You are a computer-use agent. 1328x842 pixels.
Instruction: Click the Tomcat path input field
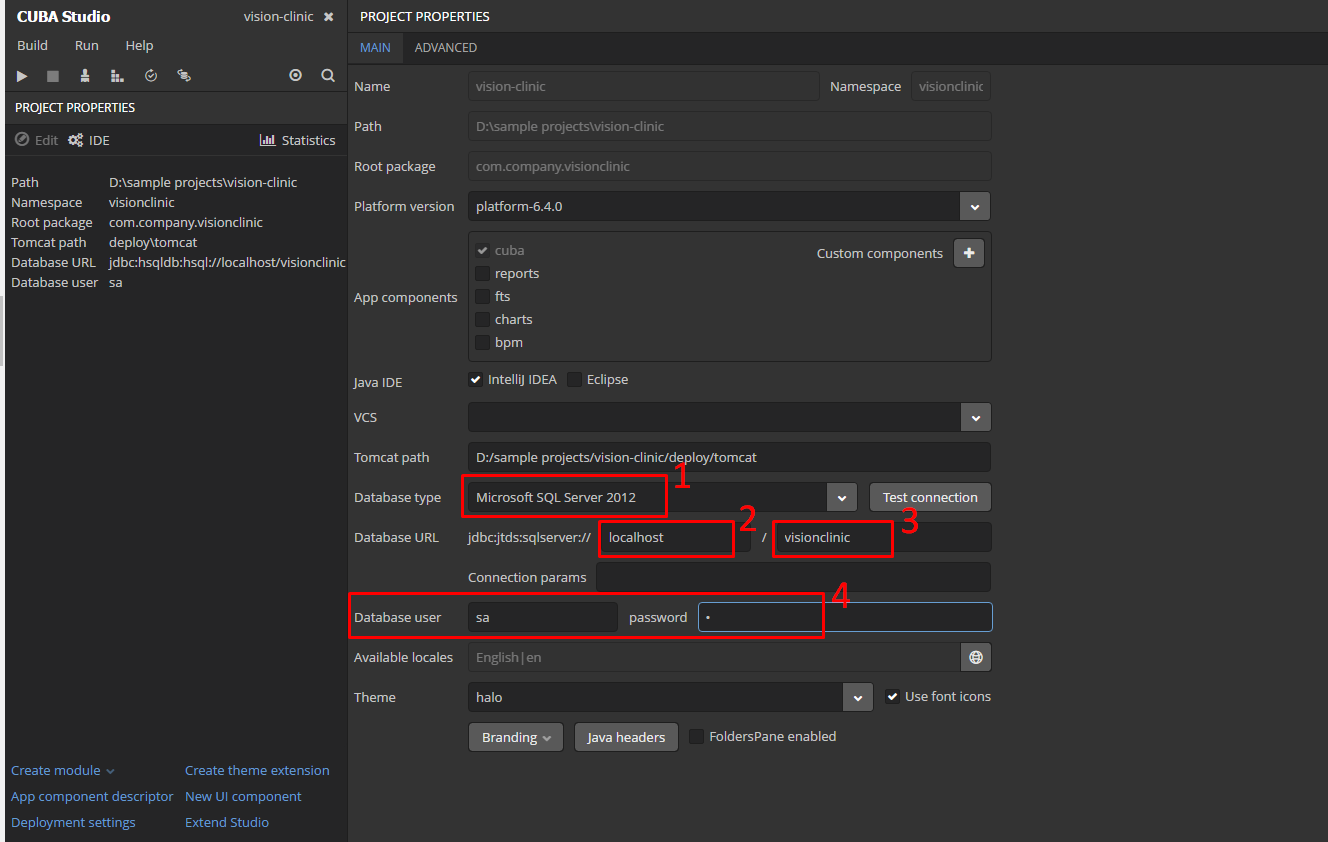coord(729,457)
